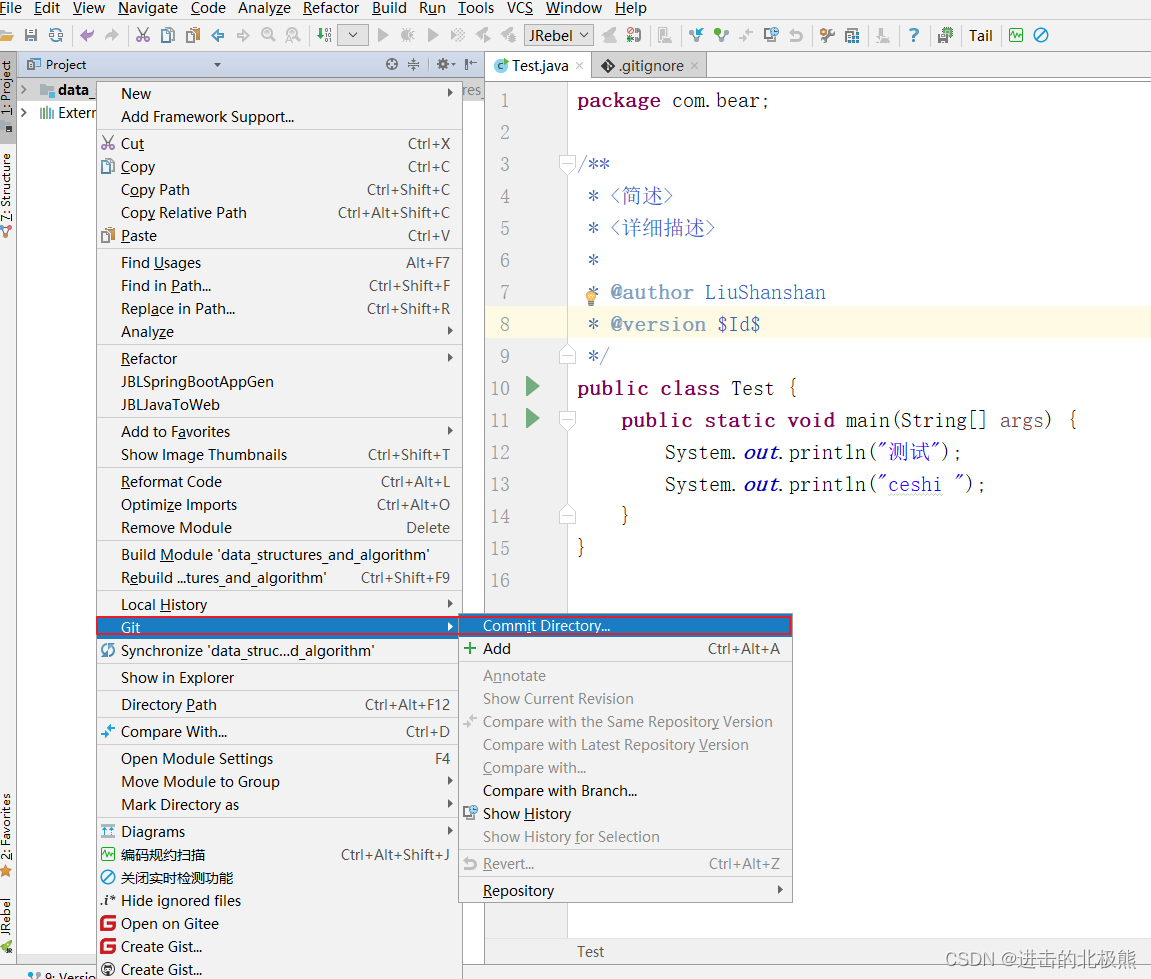Click the Show History clock toolbar icon

(771, 35)
